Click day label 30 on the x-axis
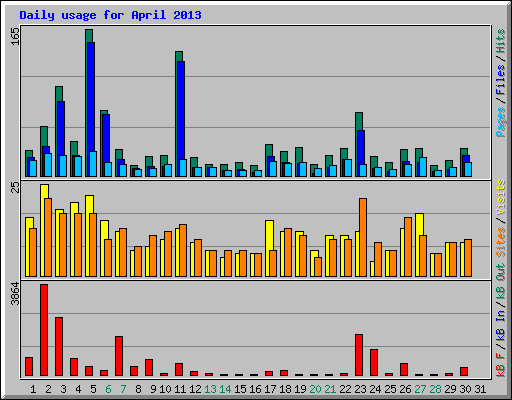 point(465,389)
